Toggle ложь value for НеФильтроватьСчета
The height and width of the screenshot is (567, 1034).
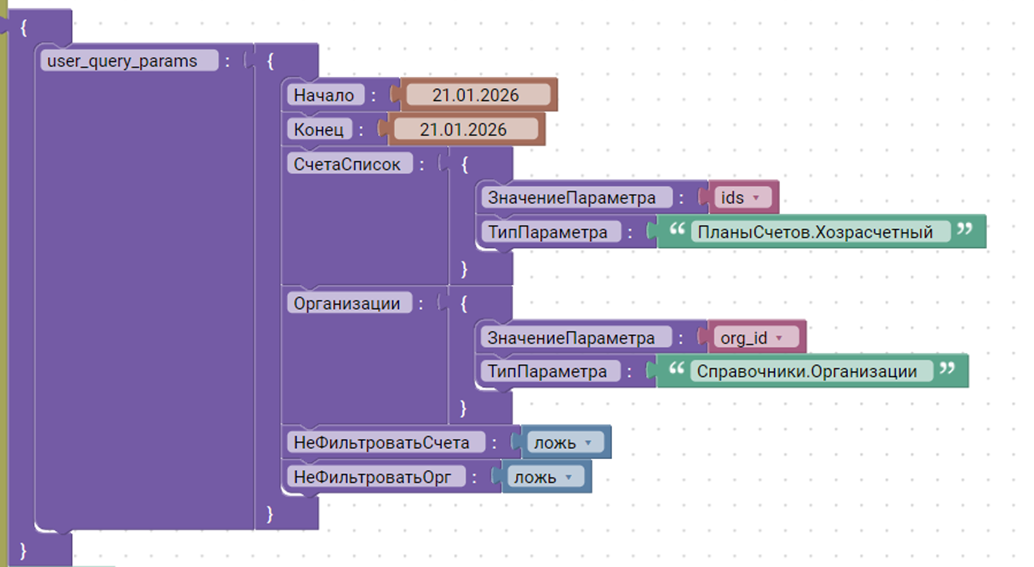pyautogui.click(x=565, y=442)
